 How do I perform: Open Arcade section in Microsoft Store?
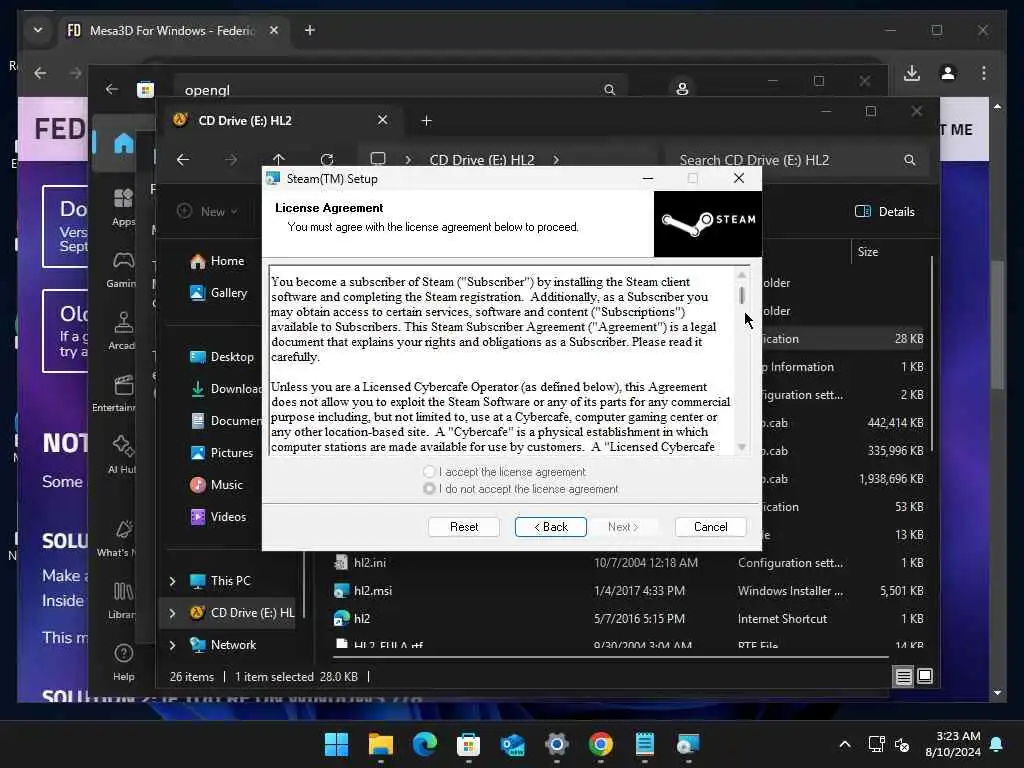tap(122, 331)
